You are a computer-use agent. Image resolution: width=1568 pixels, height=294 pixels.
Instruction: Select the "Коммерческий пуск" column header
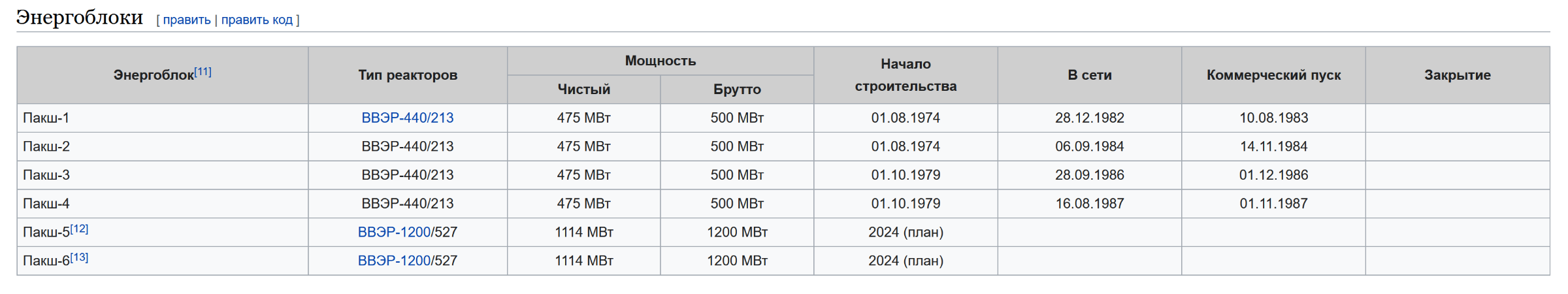1273,75
